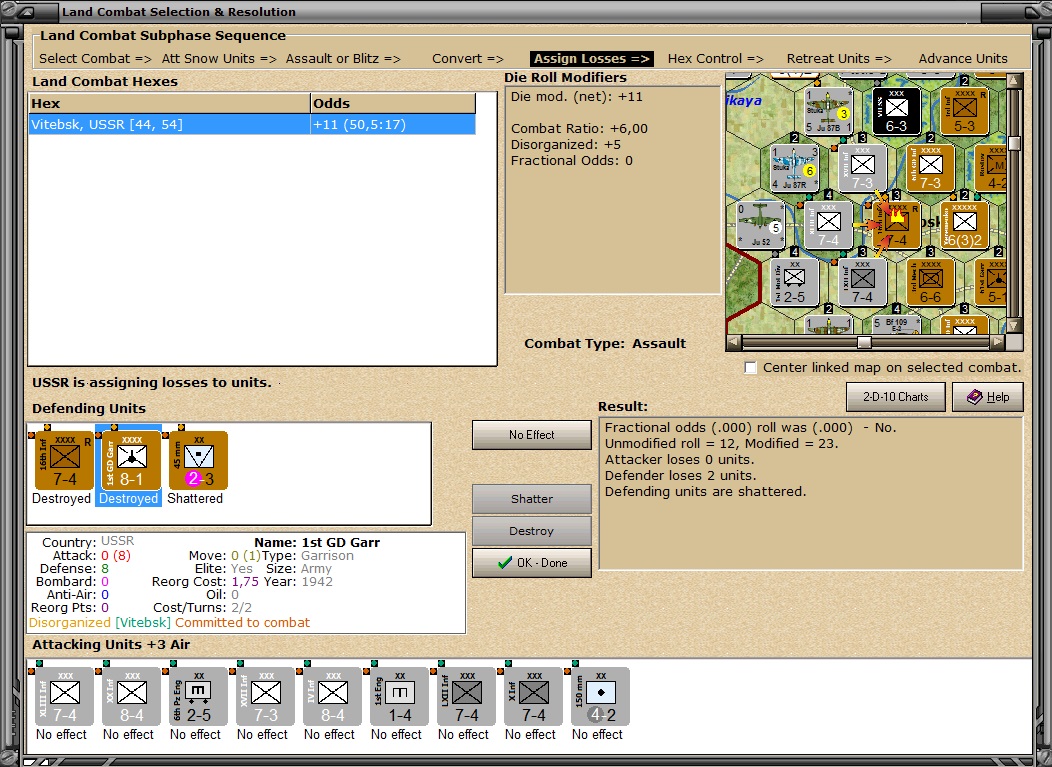The image size is (1052, 767).
Task: Click the Hex column header
Action: [169, 103]
